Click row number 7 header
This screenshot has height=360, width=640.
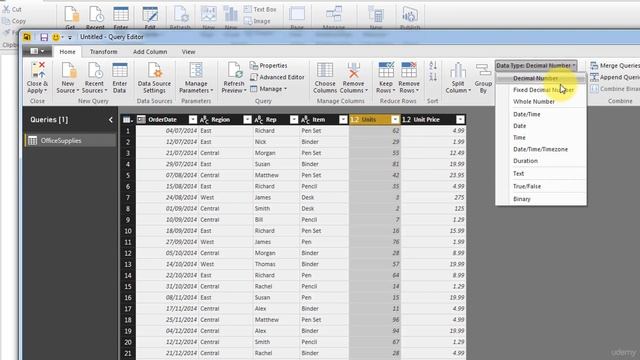click(128, 198)
